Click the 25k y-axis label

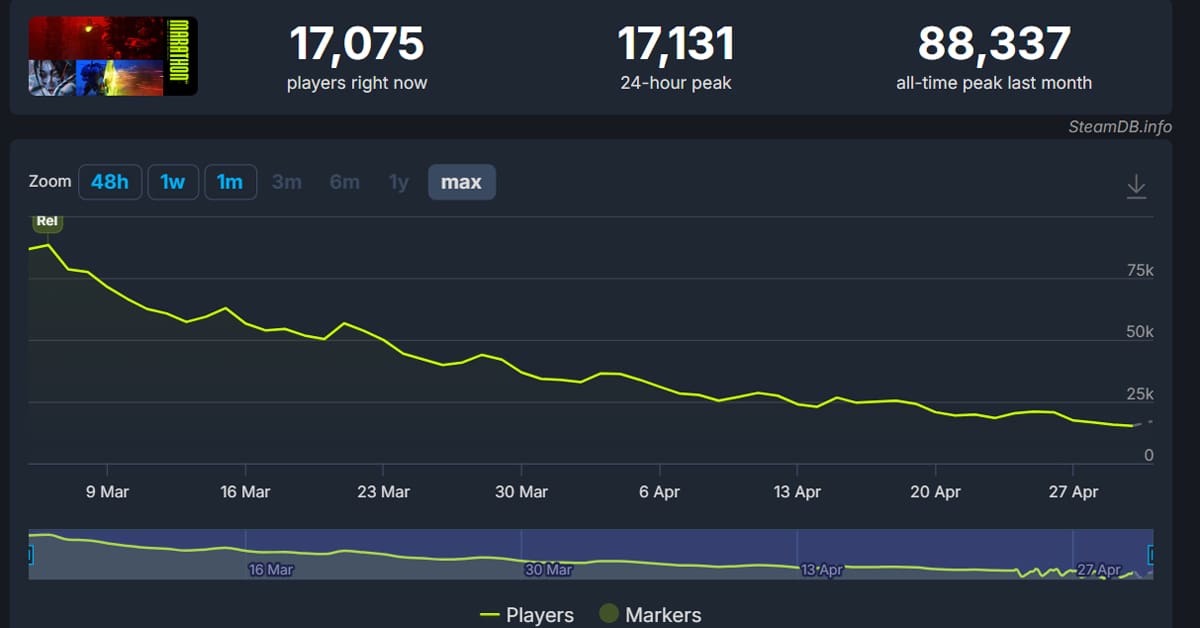point(1139,394)
